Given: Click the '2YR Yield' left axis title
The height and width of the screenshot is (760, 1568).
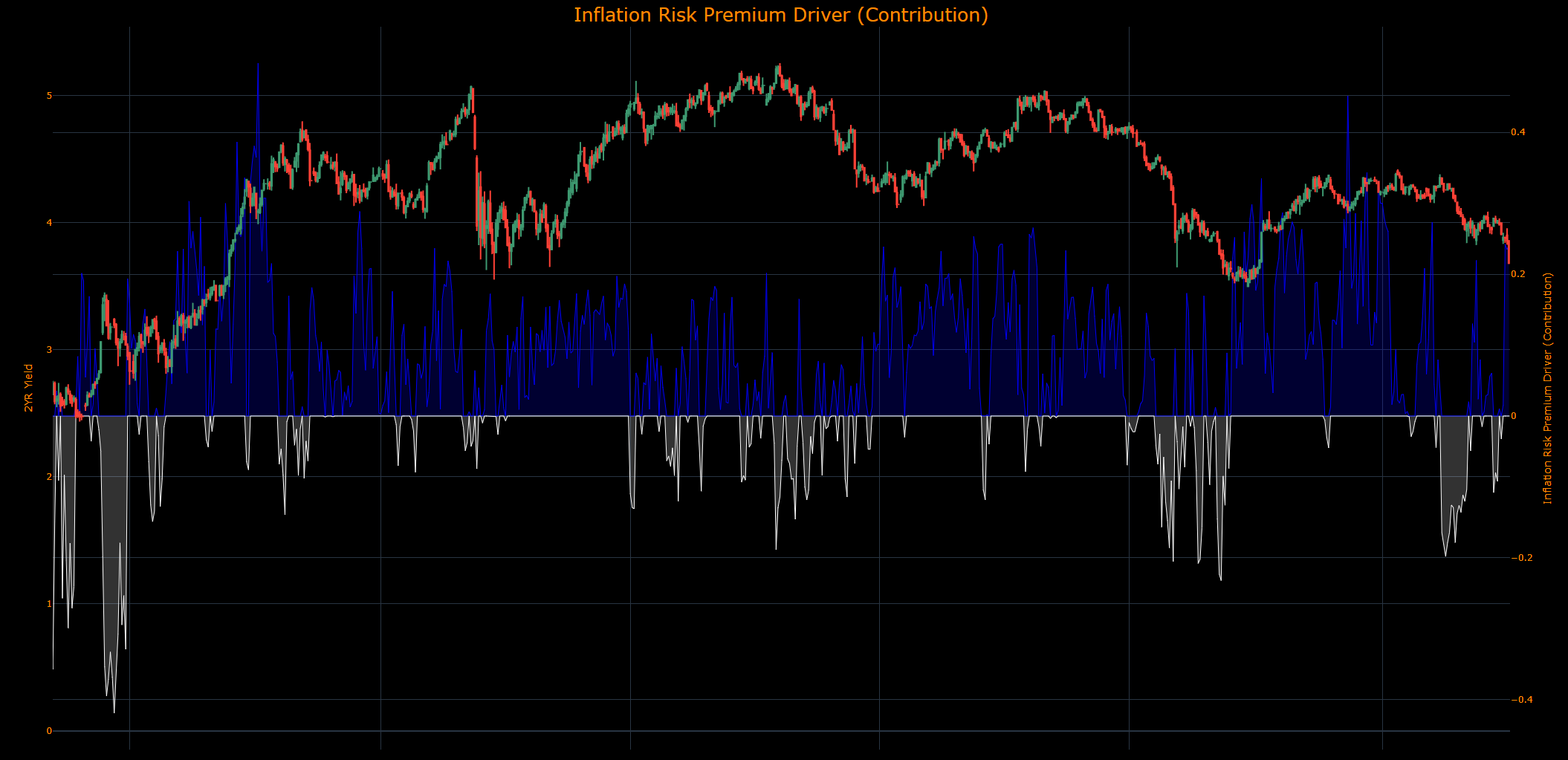Looking at the screenshot, I should [29, 388].
